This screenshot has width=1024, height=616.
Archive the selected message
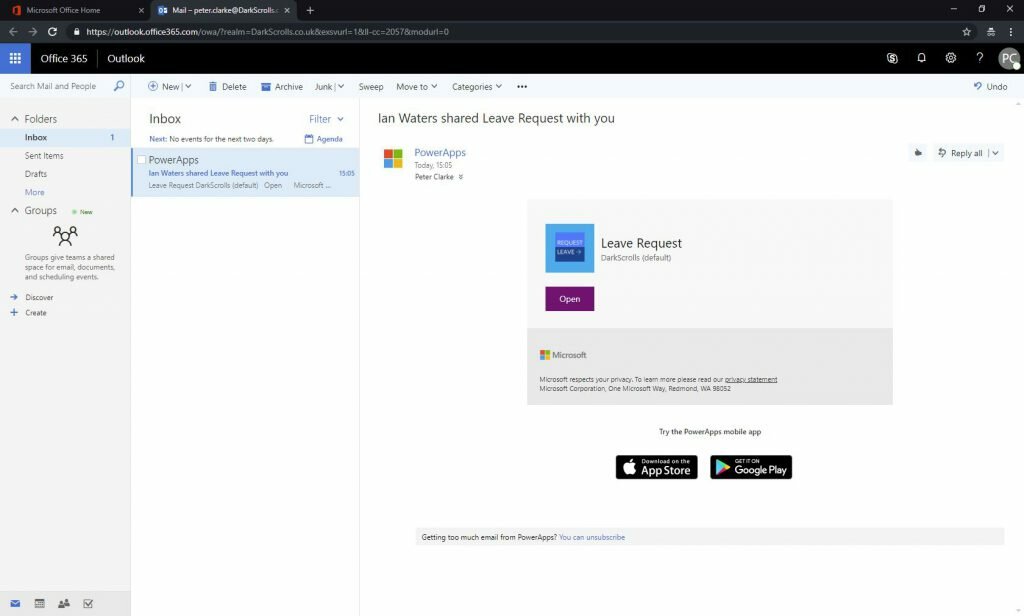281,86
